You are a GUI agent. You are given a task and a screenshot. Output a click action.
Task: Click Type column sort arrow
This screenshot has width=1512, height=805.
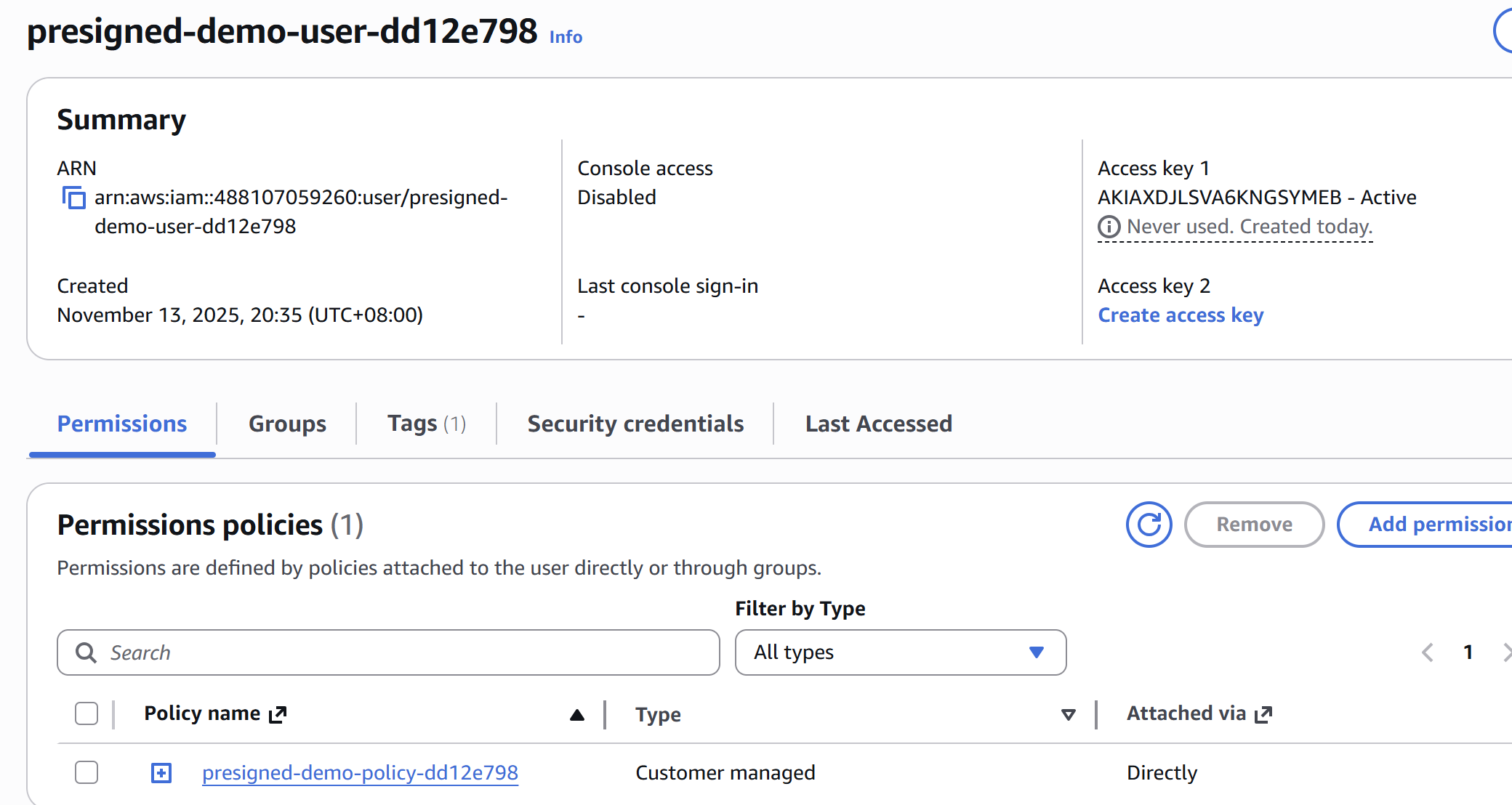pyautogui.click(x=1068, y=715)
